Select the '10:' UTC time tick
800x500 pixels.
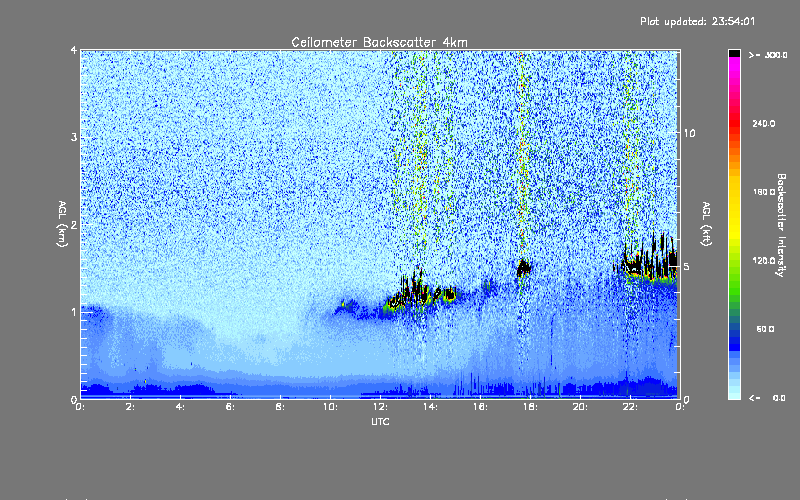point(331,407)
